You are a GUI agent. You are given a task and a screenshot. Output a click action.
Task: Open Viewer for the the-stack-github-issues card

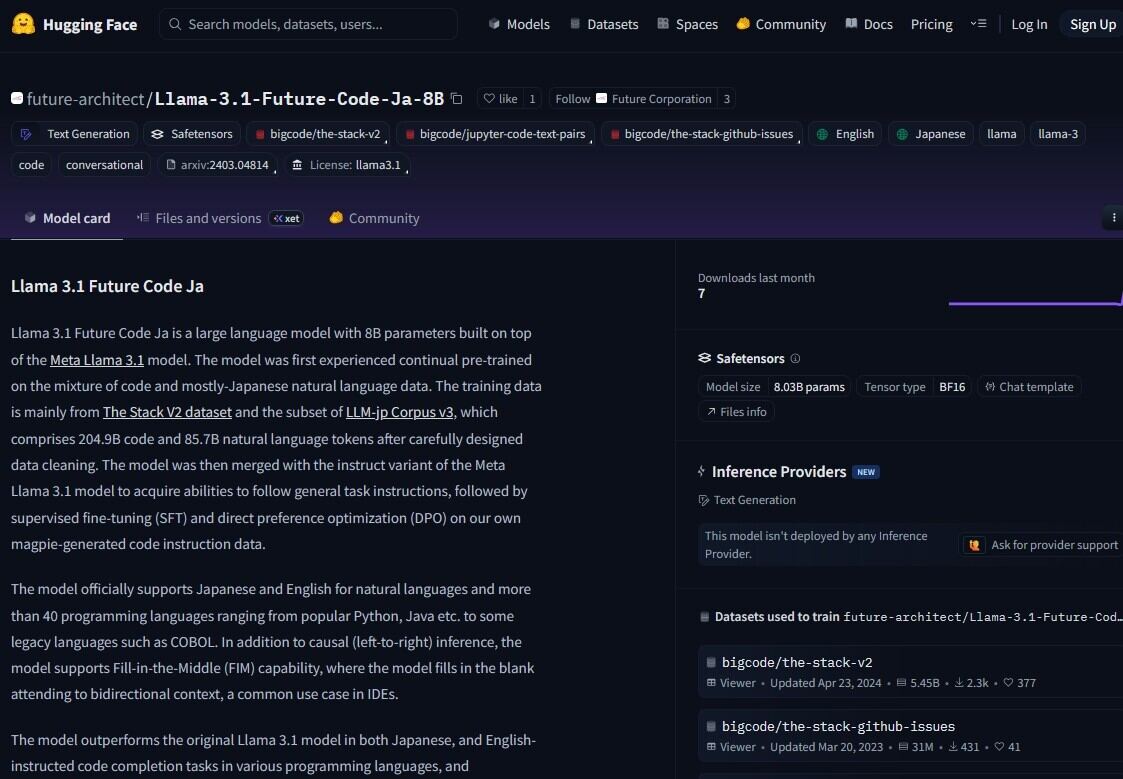[x=731, y=747]
